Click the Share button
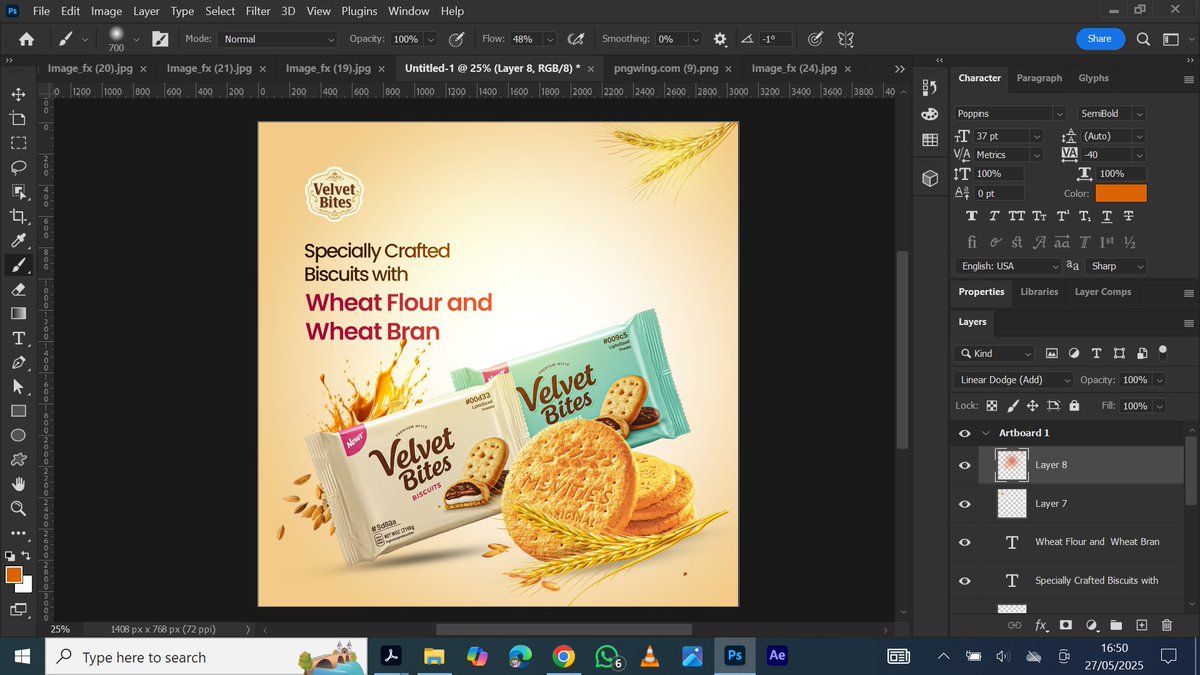Screen dimensions: 1200x675 click(x=1099, y=39)
